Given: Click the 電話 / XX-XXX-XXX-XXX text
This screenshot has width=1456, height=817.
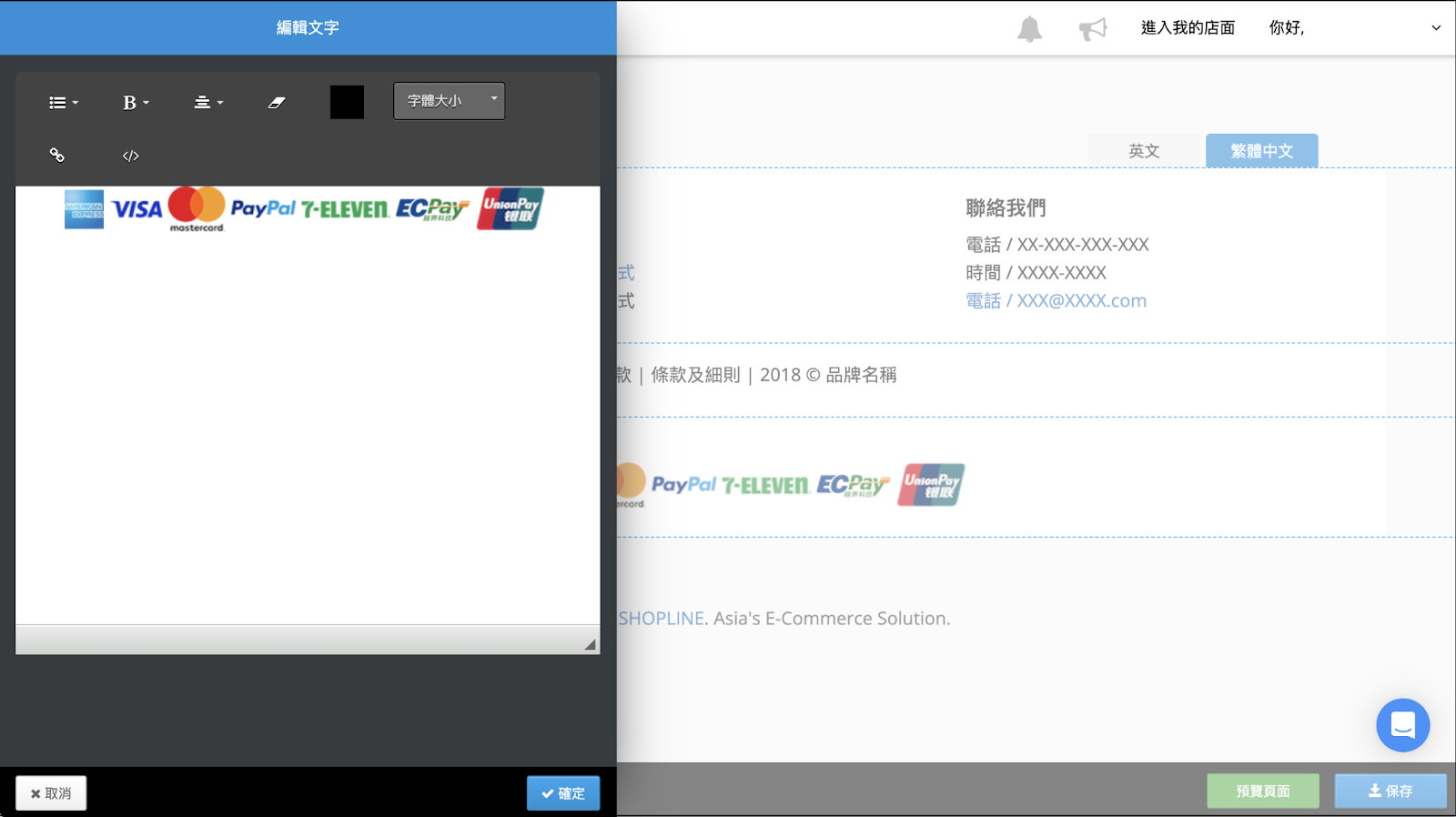Looking at the screenshot, I should pos(1057,245).
